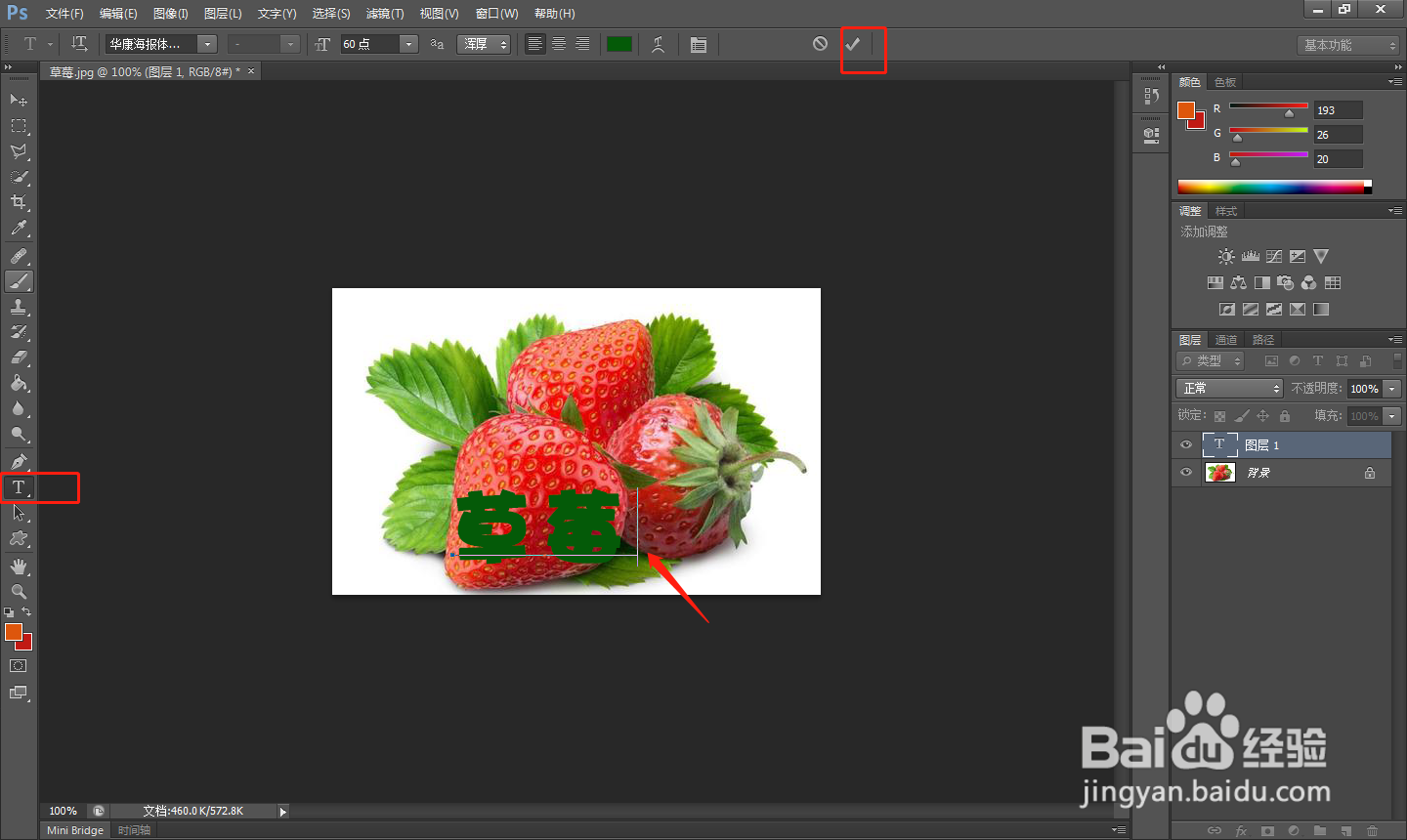The width and height of the screenshot is (1407, 840).
Task: Select the Path Selection tool
Action: point(19,513)
